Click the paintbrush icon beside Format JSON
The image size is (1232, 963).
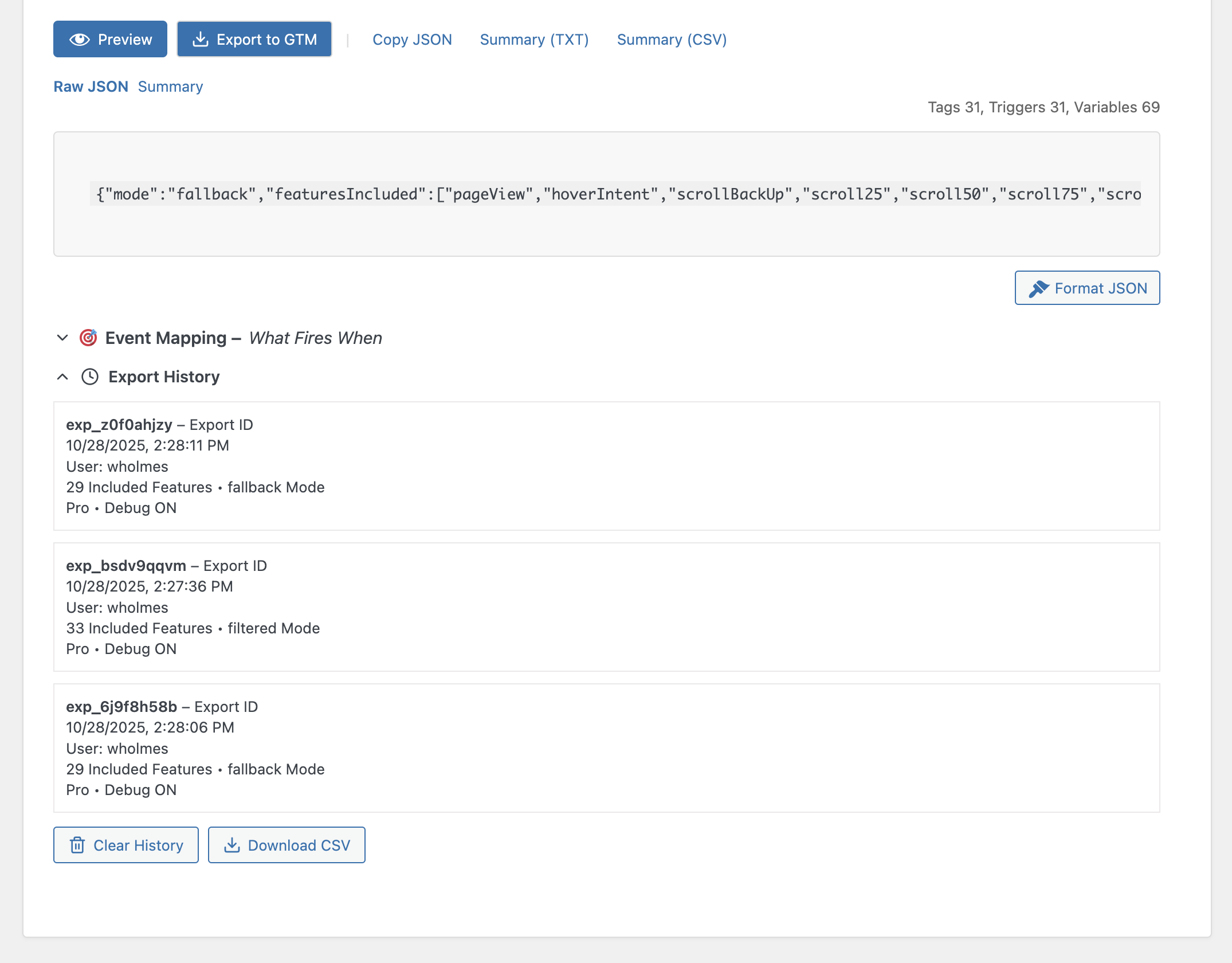click(x=1041, y=288)
